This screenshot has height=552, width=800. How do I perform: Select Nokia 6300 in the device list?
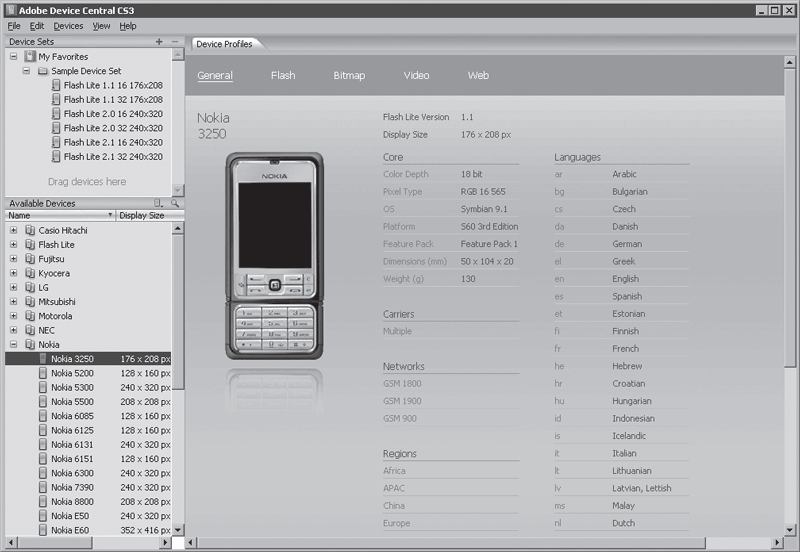coord(88,473)
